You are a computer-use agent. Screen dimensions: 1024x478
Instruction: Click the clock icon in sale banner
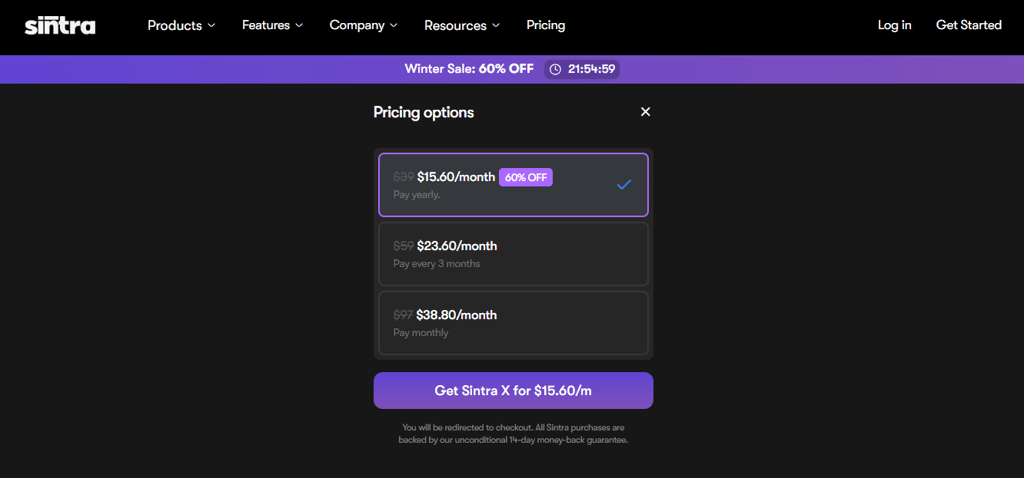[x=555, y=69]
